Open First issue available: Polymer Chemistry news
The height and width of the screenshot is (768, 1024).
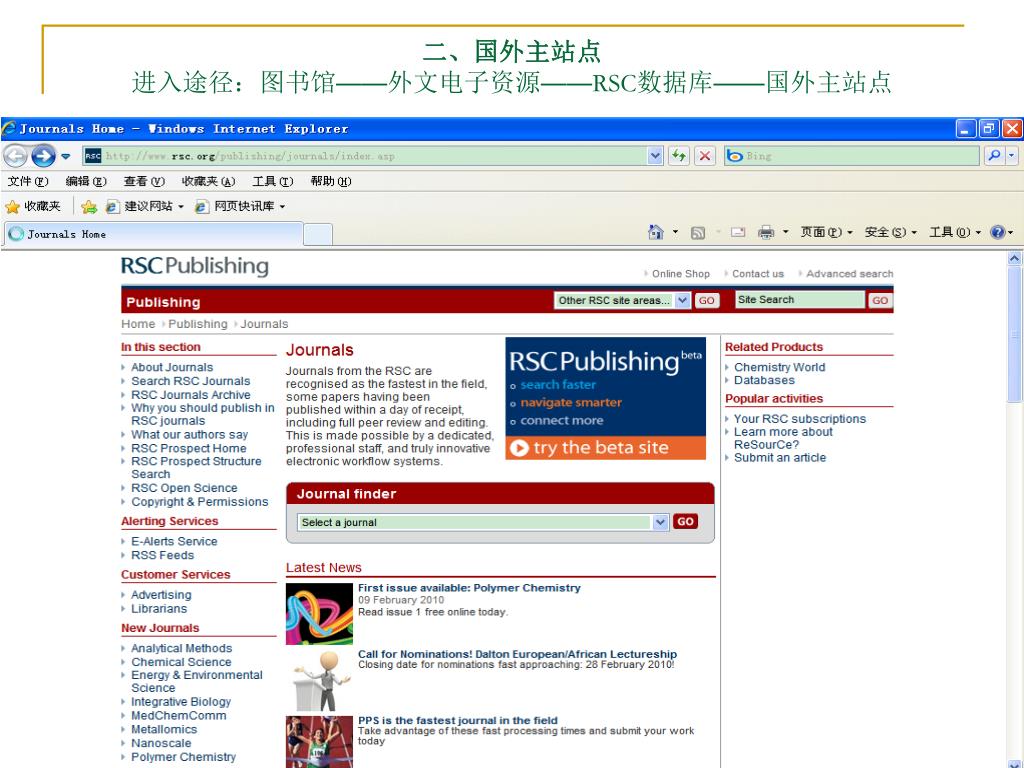[x=469, y=588]
